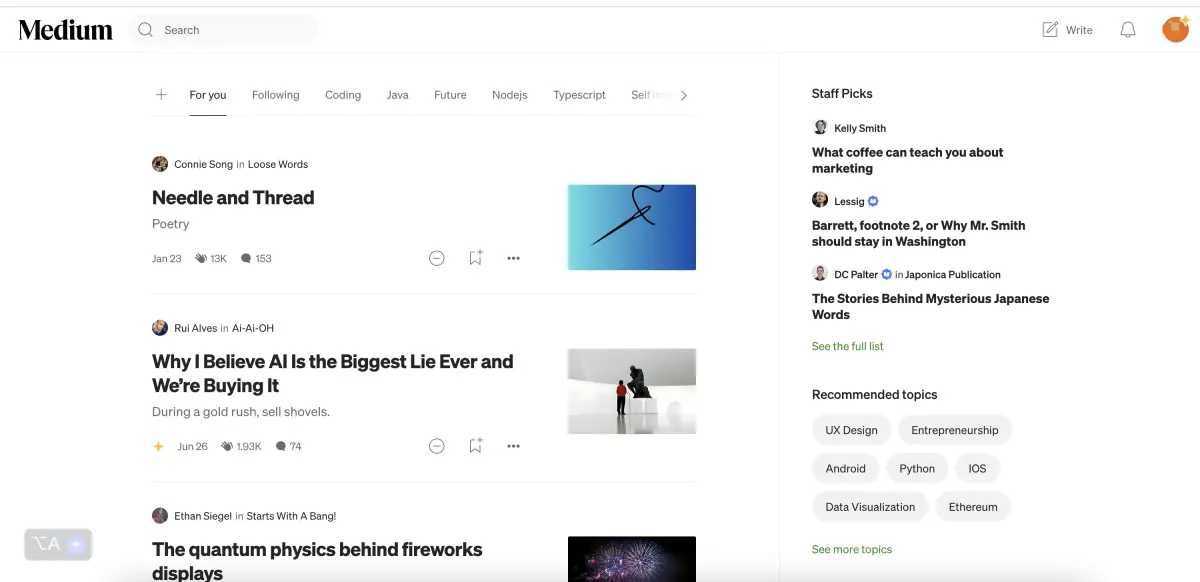
Task: Focus the Search input field
Action: [x=223, y=30]
